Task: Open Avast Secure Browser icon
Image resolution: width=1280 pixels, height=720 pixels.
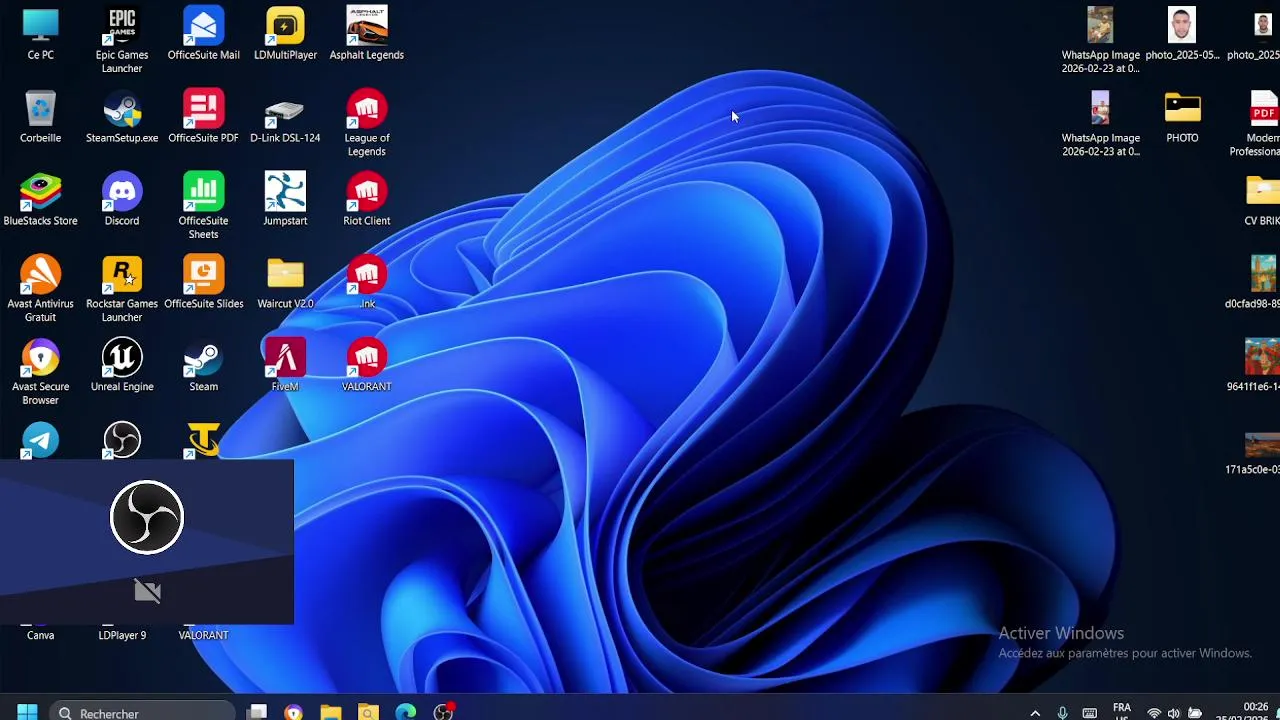Action: pyautogui.click(x=40, y=373)
